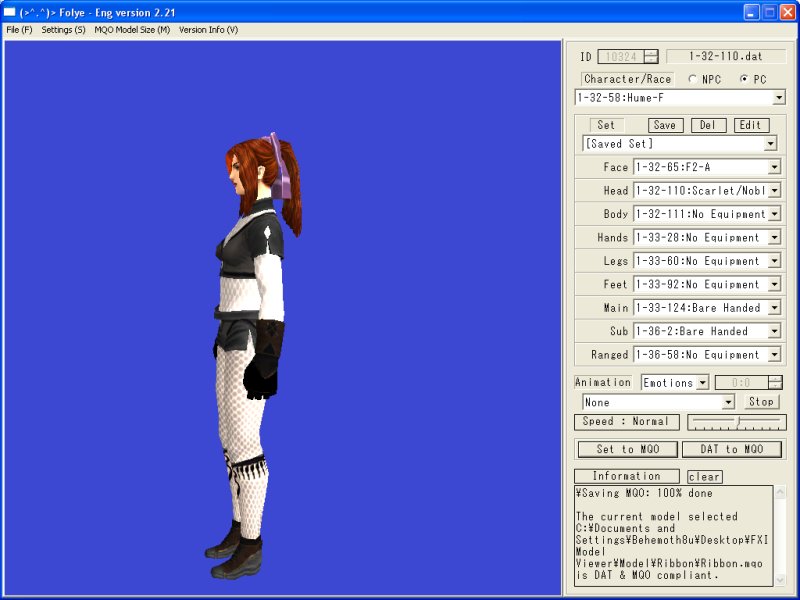
Task: Clear the information log
Action: [x=704, y=477]
